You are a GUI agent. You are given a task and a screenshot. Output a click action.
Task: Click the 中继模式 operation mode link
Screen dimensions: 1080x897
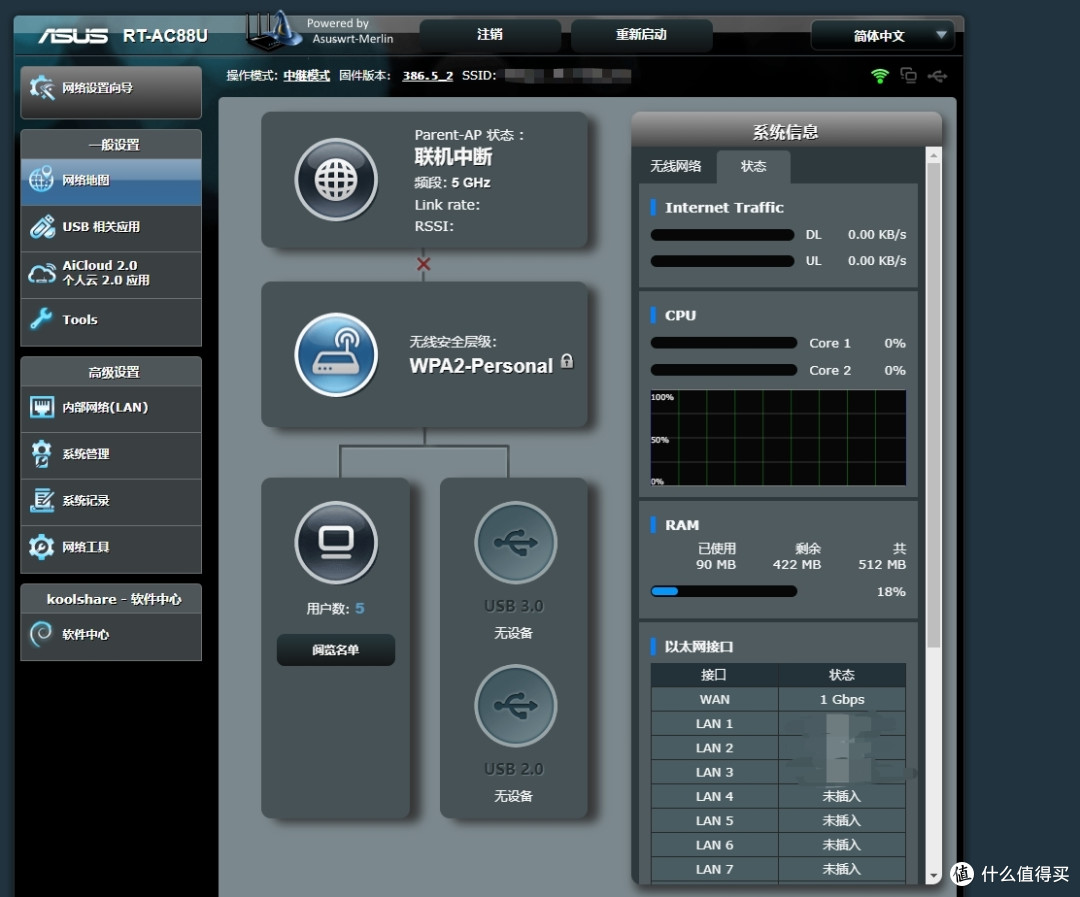tap(306, 76)
